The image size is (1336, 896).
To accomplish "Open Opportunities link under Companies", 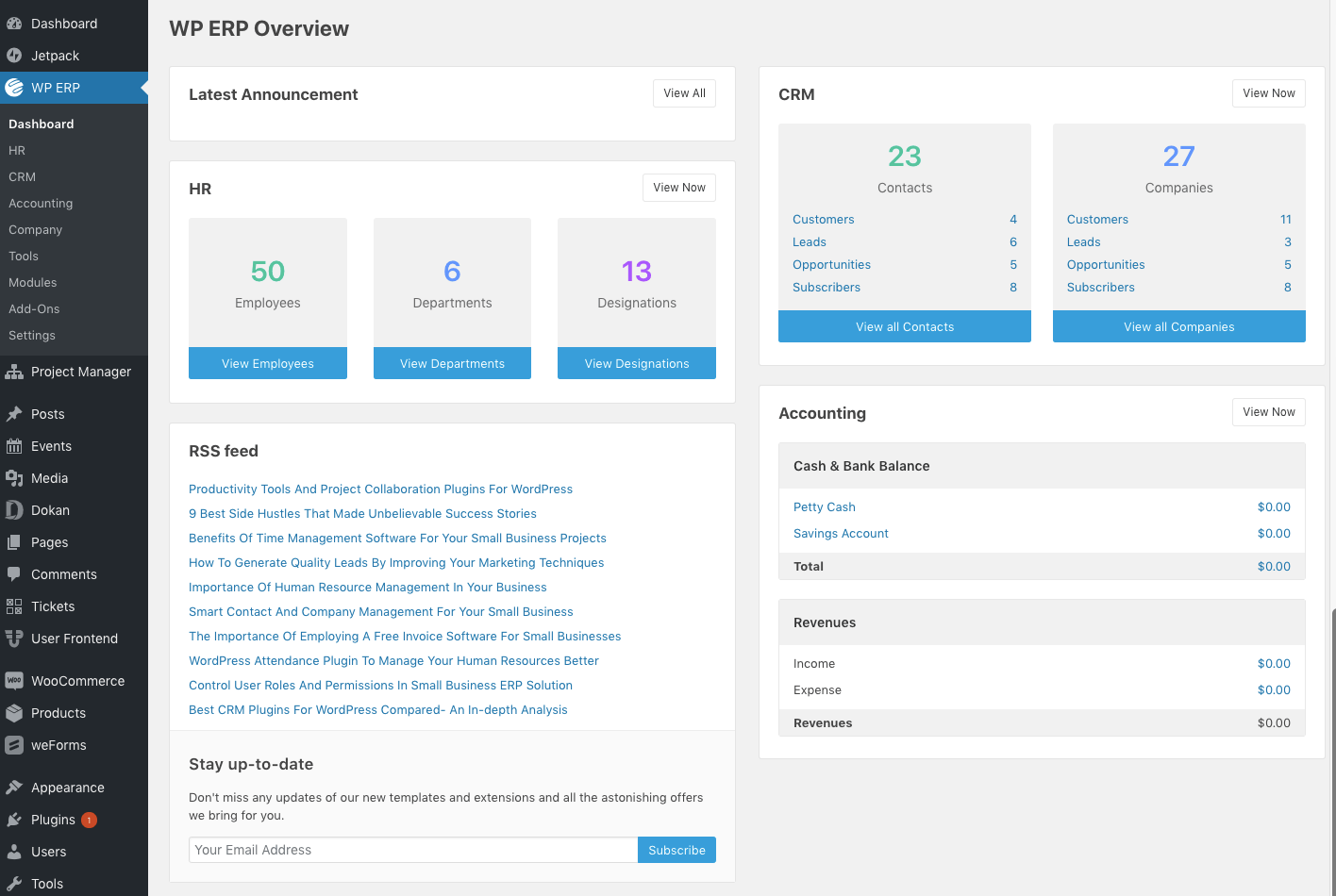I will 1106,265.
